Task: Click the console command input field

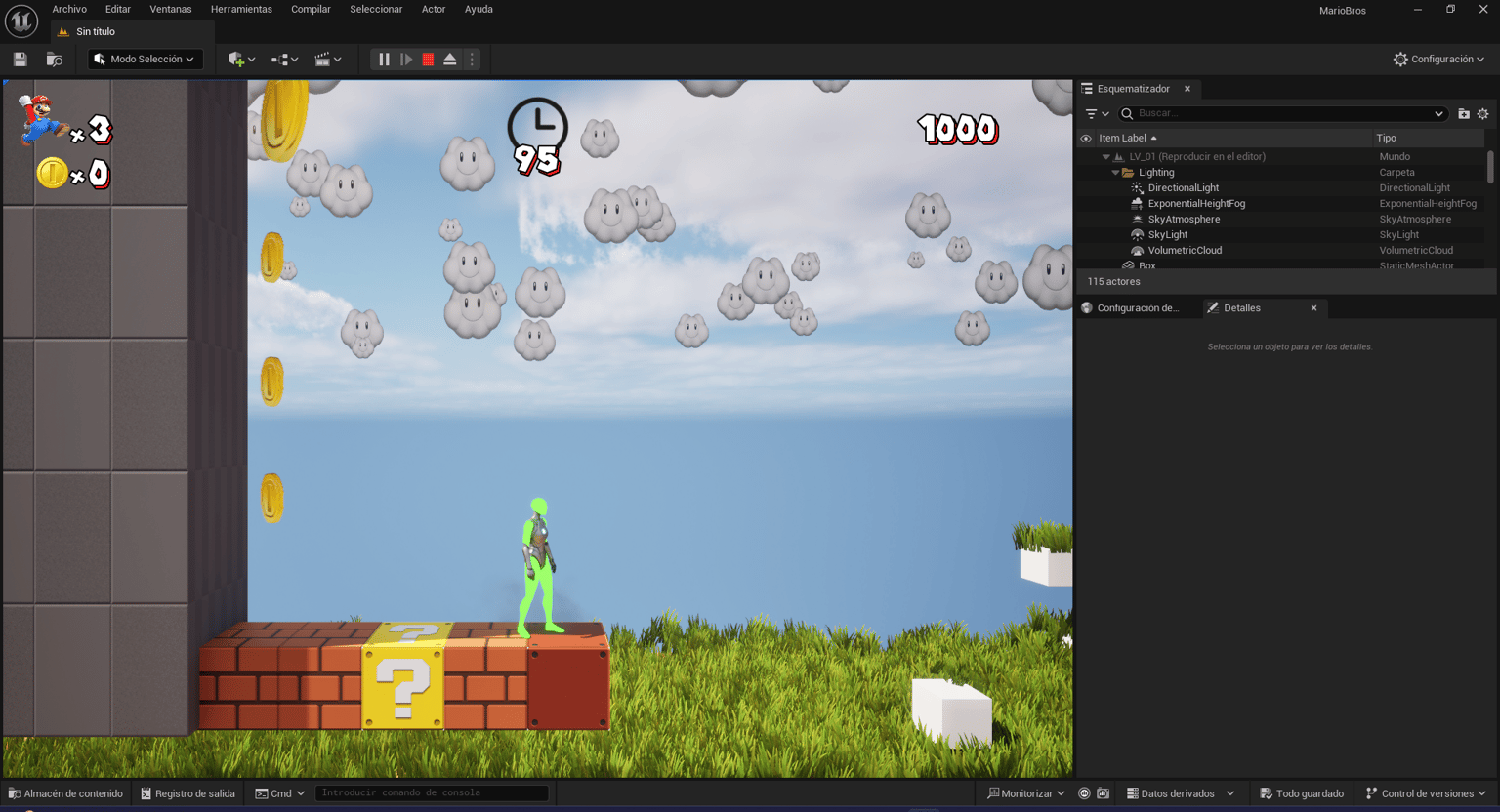Action: click(x=432, y=793)
